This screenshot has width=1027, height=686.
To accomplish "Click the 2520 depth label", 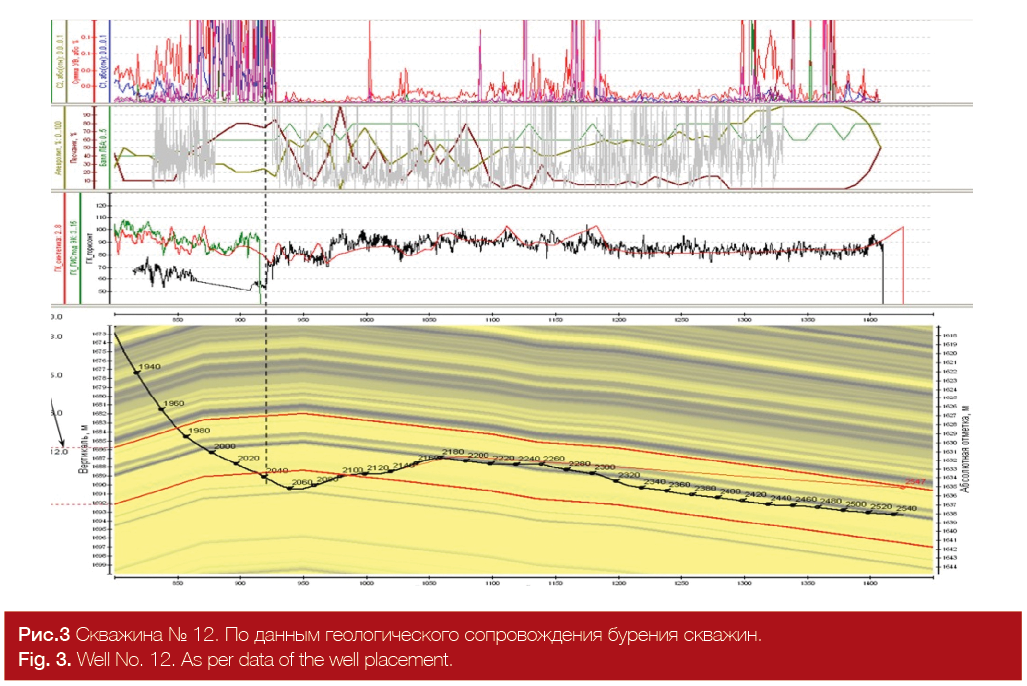I will (x=882, y=506).
